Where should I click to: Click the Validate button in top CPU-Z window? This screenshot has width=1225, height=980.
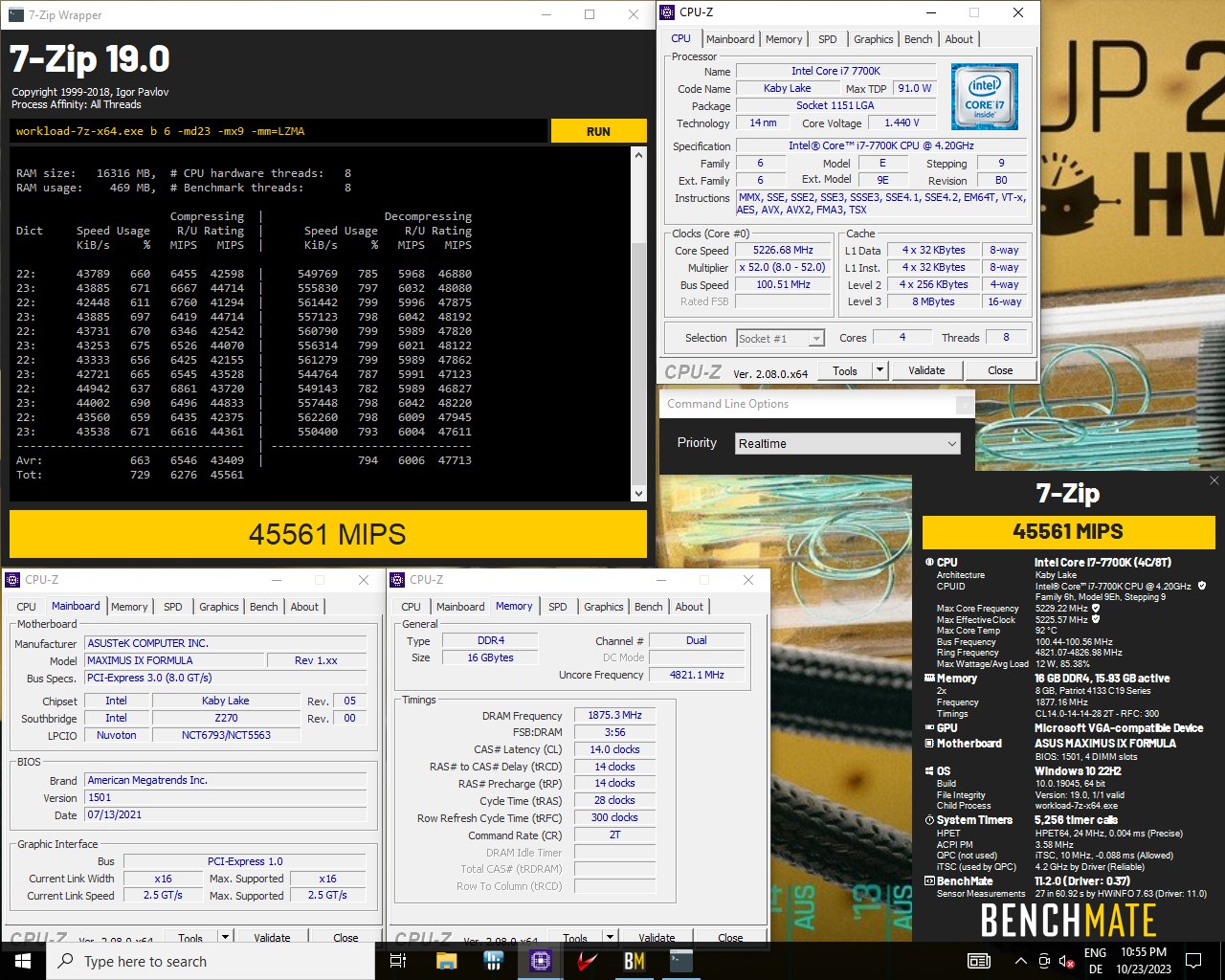click(926, 370)
